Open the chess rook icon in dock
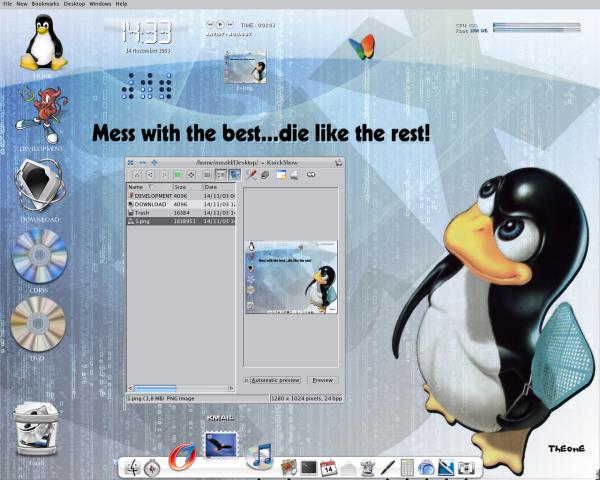Viewport: 600px width, 480px height. pos(367,467)
